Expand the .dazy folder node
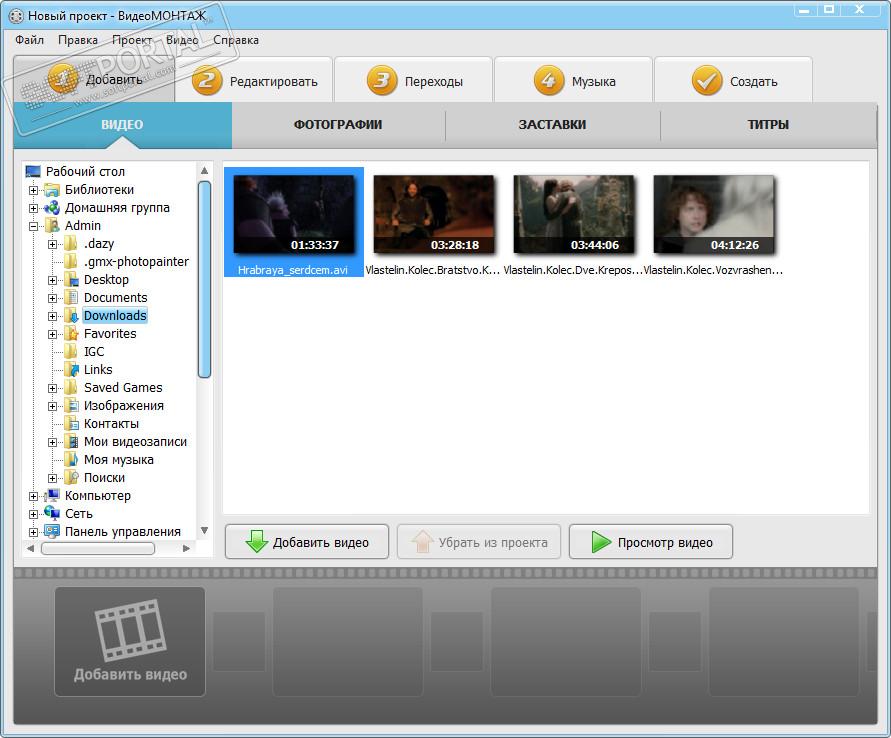Image resolution: width=891 pixels, height=738 pixels. (52, 244)
